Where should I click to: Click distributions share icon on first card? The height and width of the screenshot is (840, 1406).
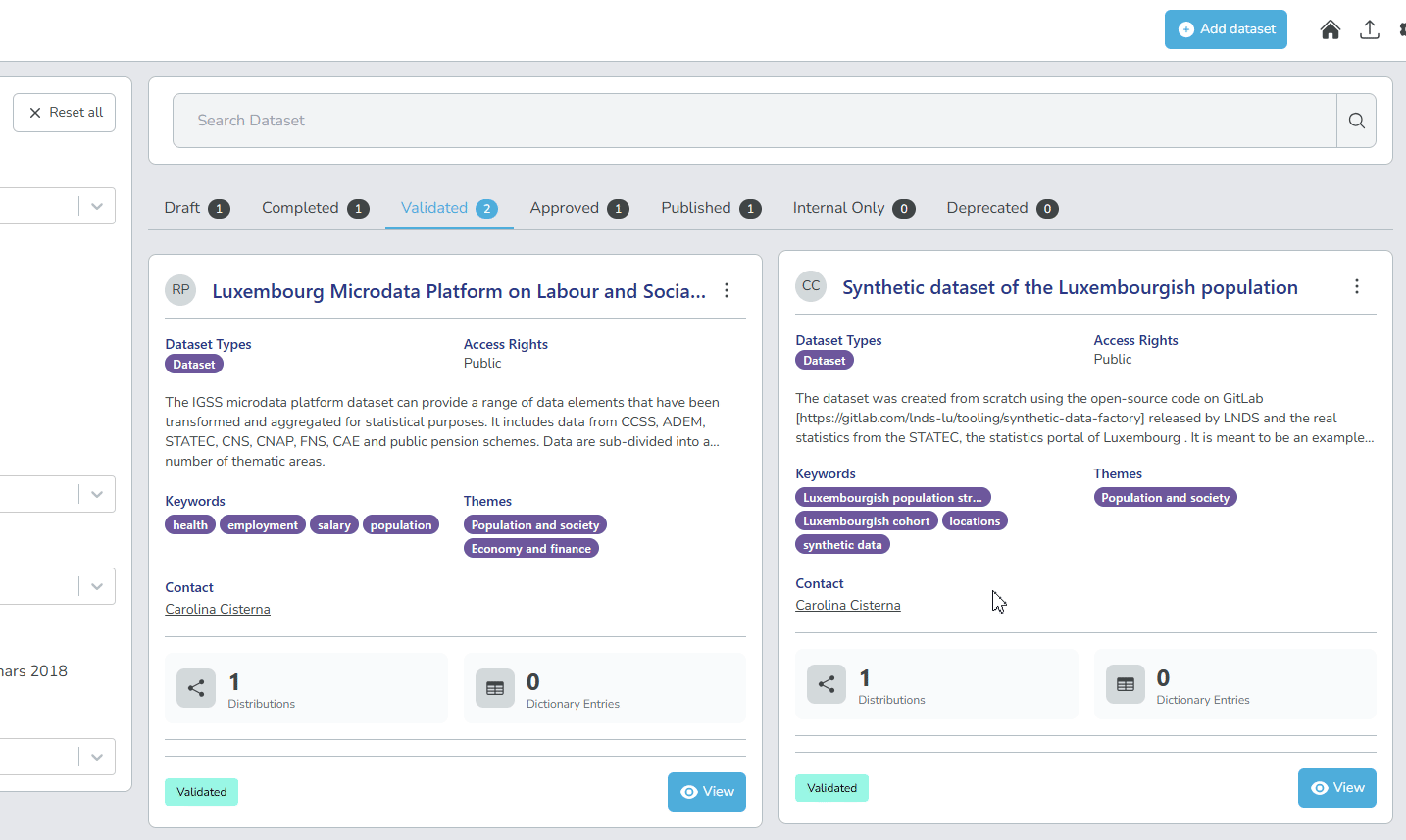[x=196, y=688]
